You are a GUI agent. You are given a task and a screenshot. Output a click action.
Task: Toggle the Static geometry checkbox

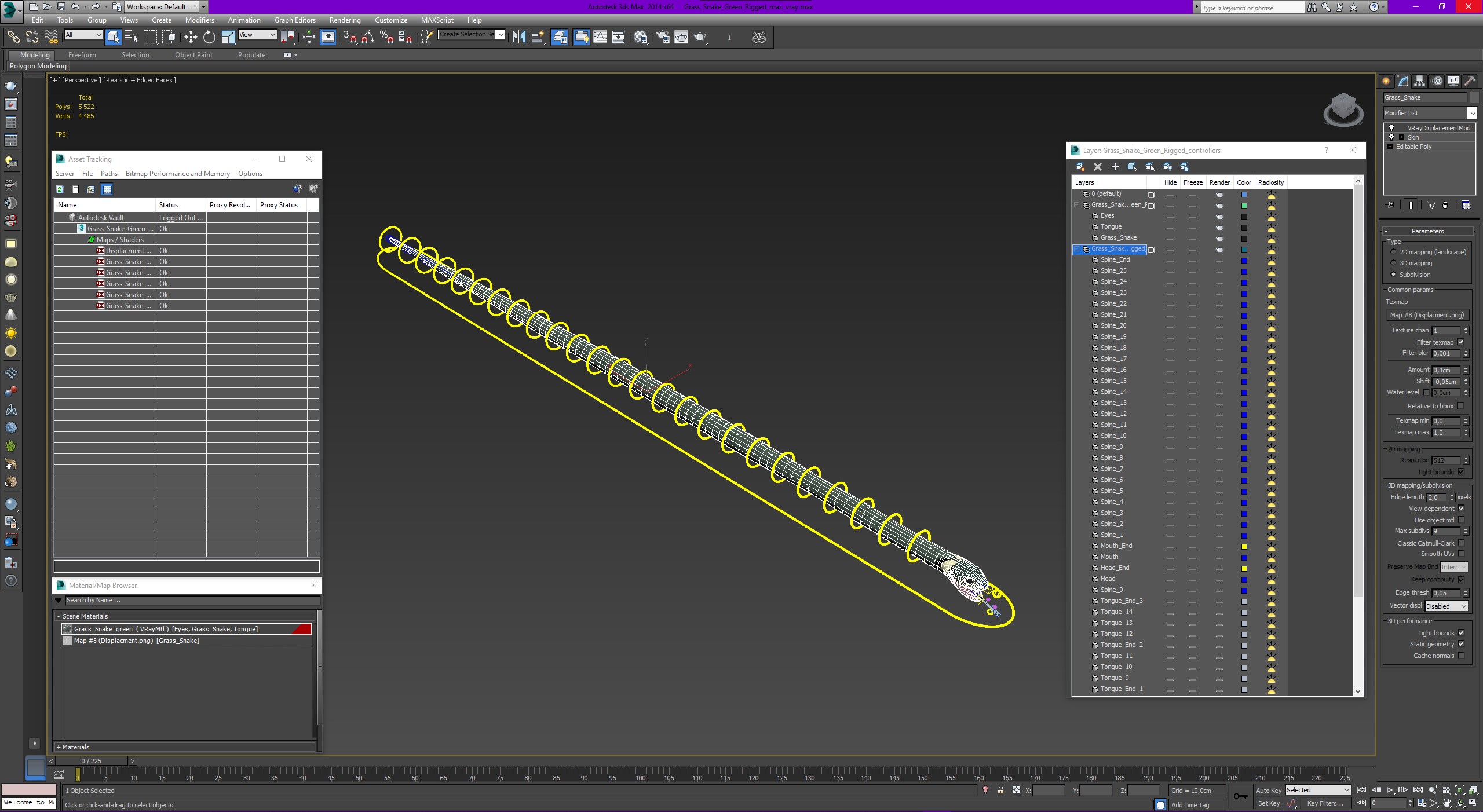pyautogui.click(x=1460, y=644)
